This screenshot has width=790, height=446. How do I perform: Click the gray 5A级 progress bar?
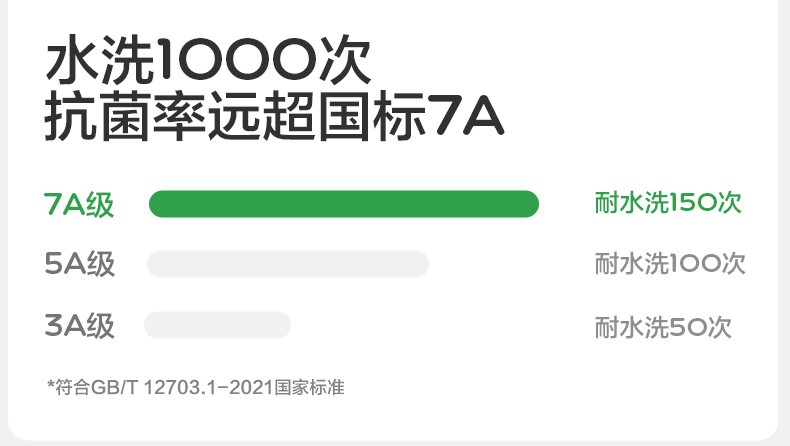[x=288, y=264]
